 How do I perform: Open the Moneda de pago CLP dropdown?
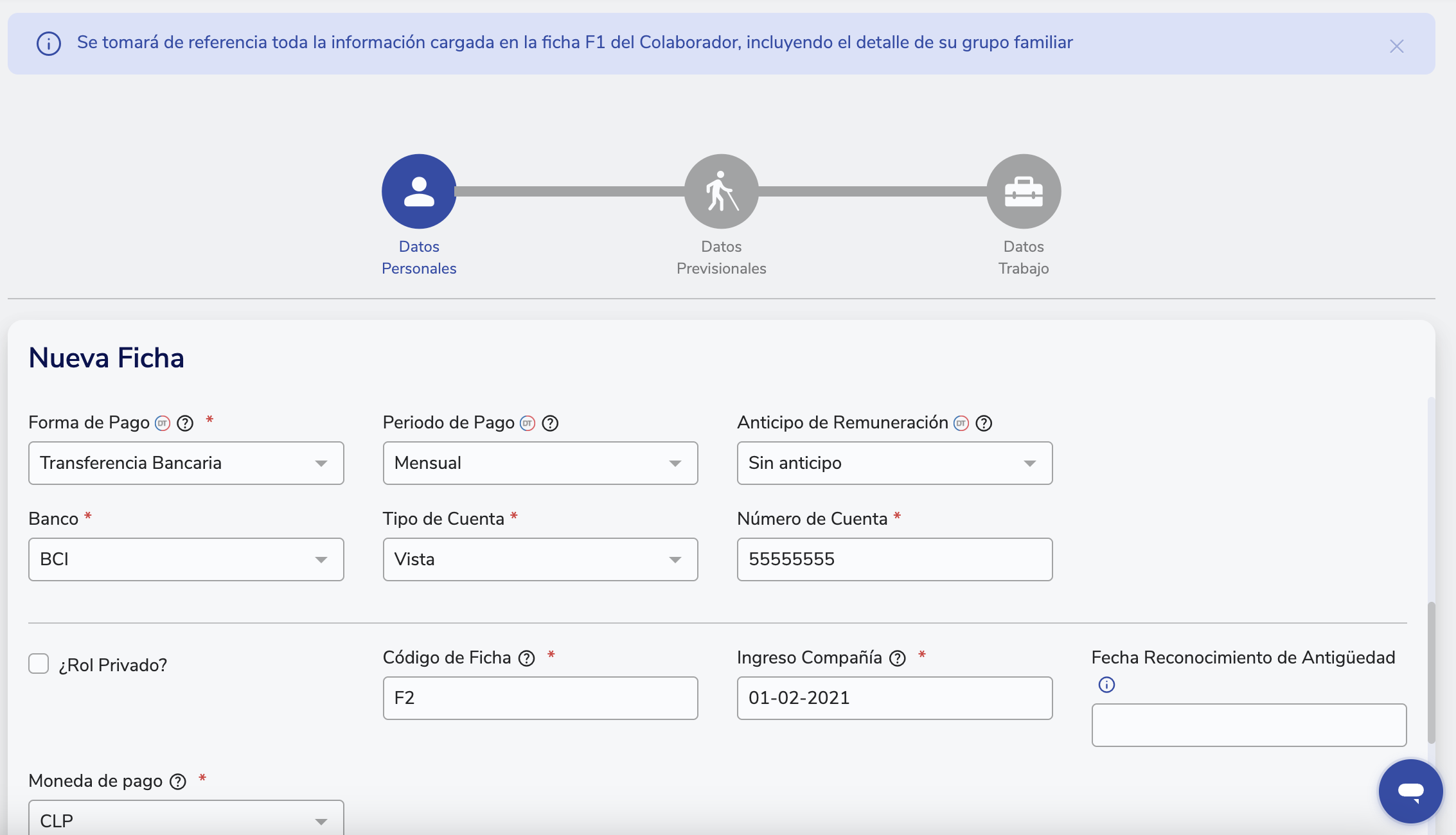[x=186, y=820]
